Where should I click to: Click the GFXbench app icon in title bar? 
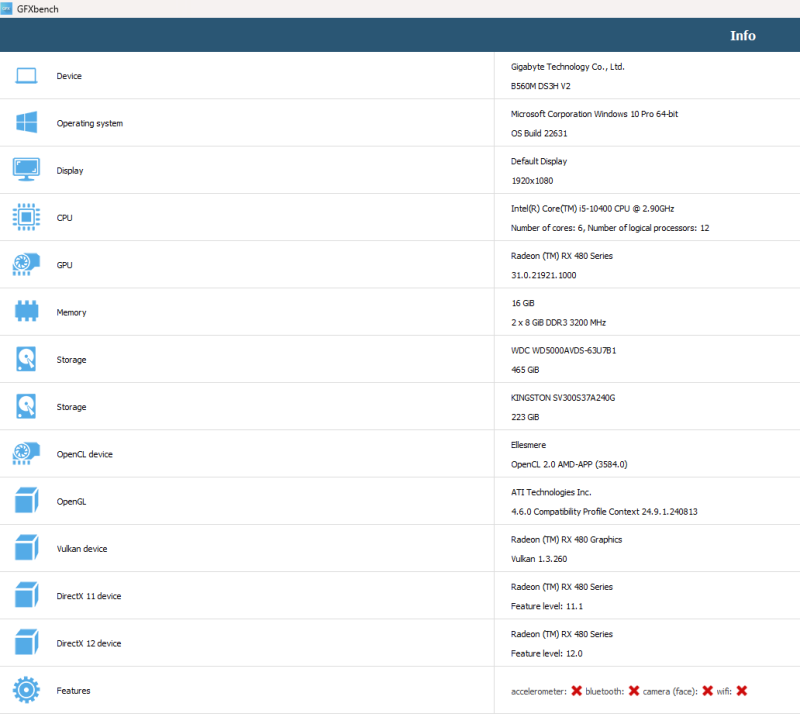6,8
